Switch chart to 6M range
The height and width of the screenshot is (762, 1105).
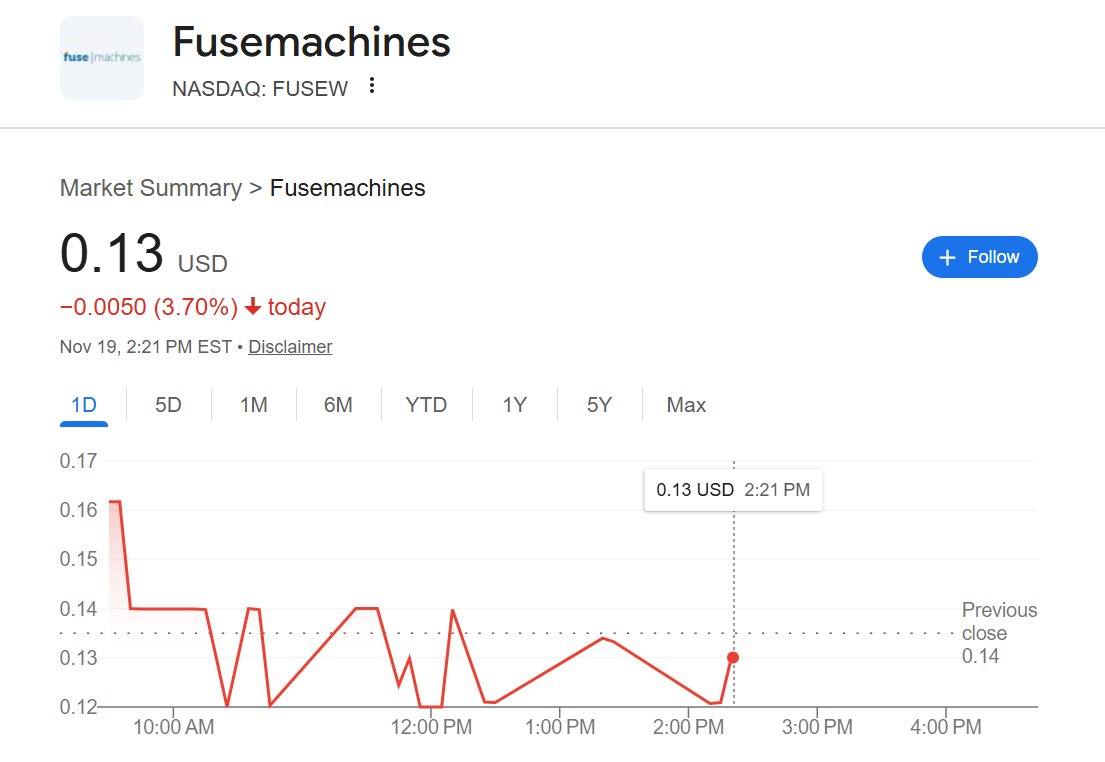pos(338,405)
